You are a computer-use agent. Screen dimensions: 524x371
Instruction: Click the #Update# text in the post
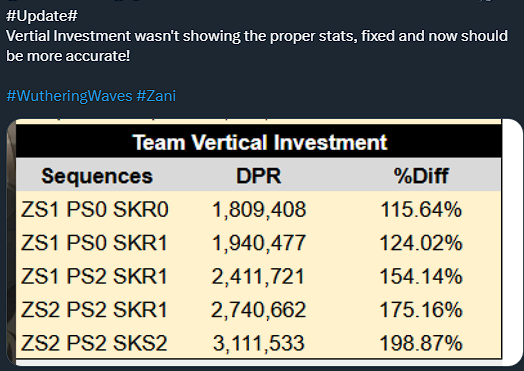(42, 16)
